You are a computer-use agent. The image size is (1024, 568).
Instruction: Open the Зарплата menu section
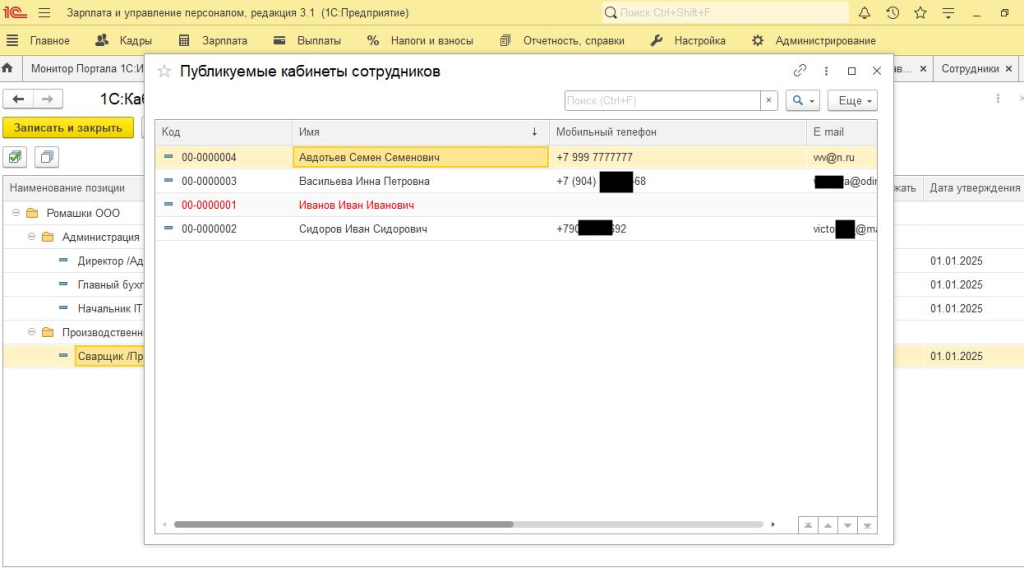pyautogui.click(x=213, y=41)
